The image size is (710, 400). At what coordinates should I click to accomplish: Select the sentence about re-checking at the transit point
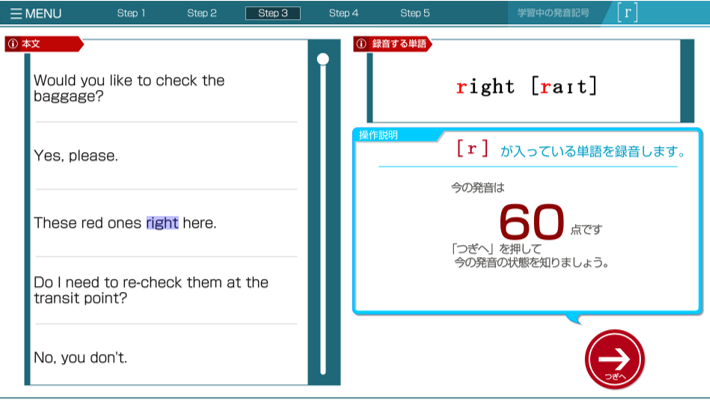[x=151, y=290]
